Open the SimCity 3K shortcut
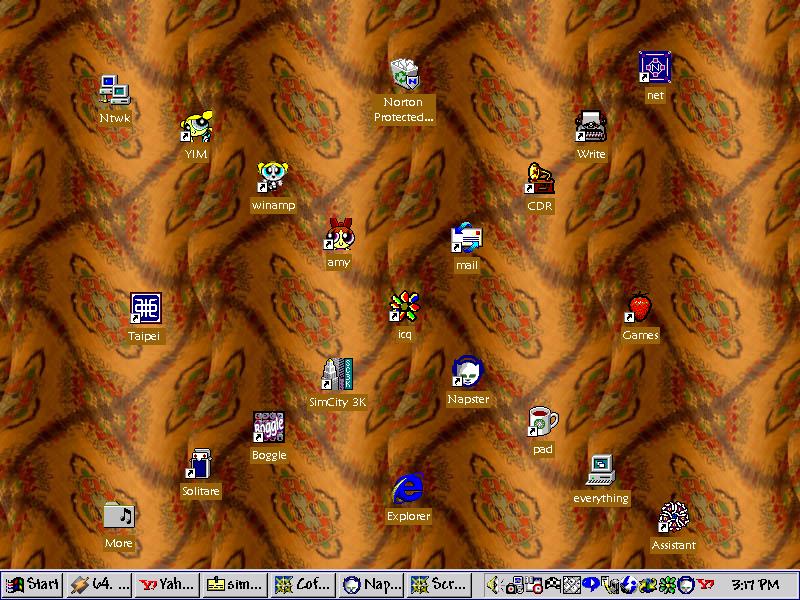800x600 pixels. coord(338,375)
